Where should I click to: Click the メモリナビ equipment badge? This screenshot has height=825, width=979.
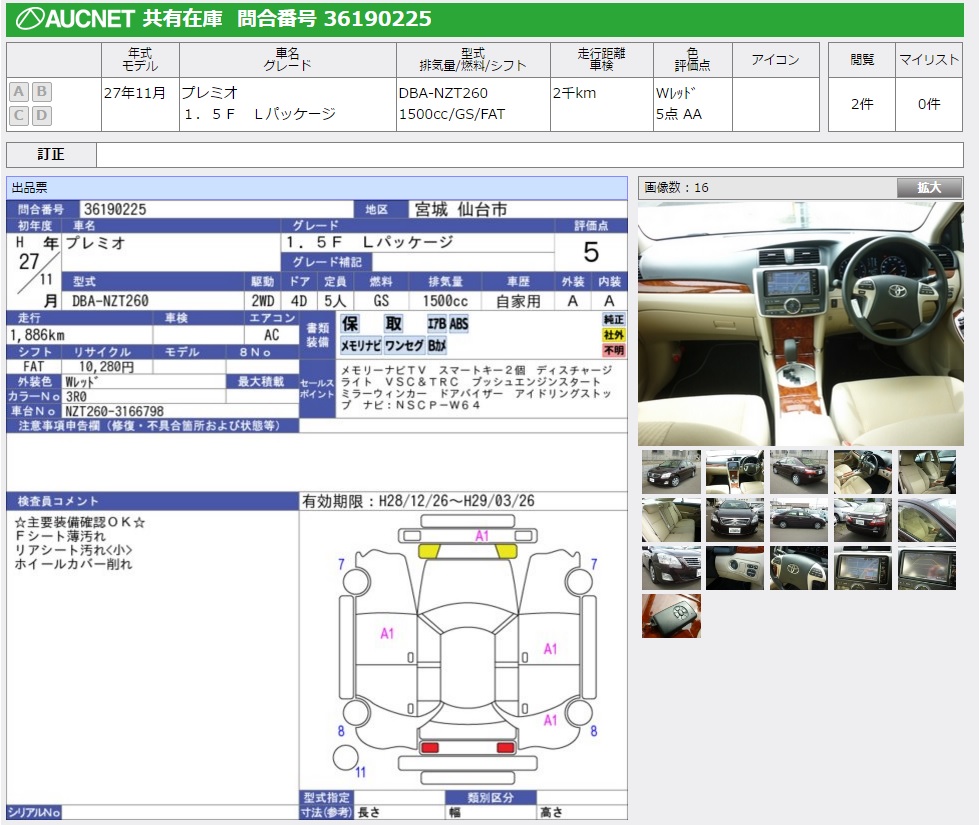359,346
